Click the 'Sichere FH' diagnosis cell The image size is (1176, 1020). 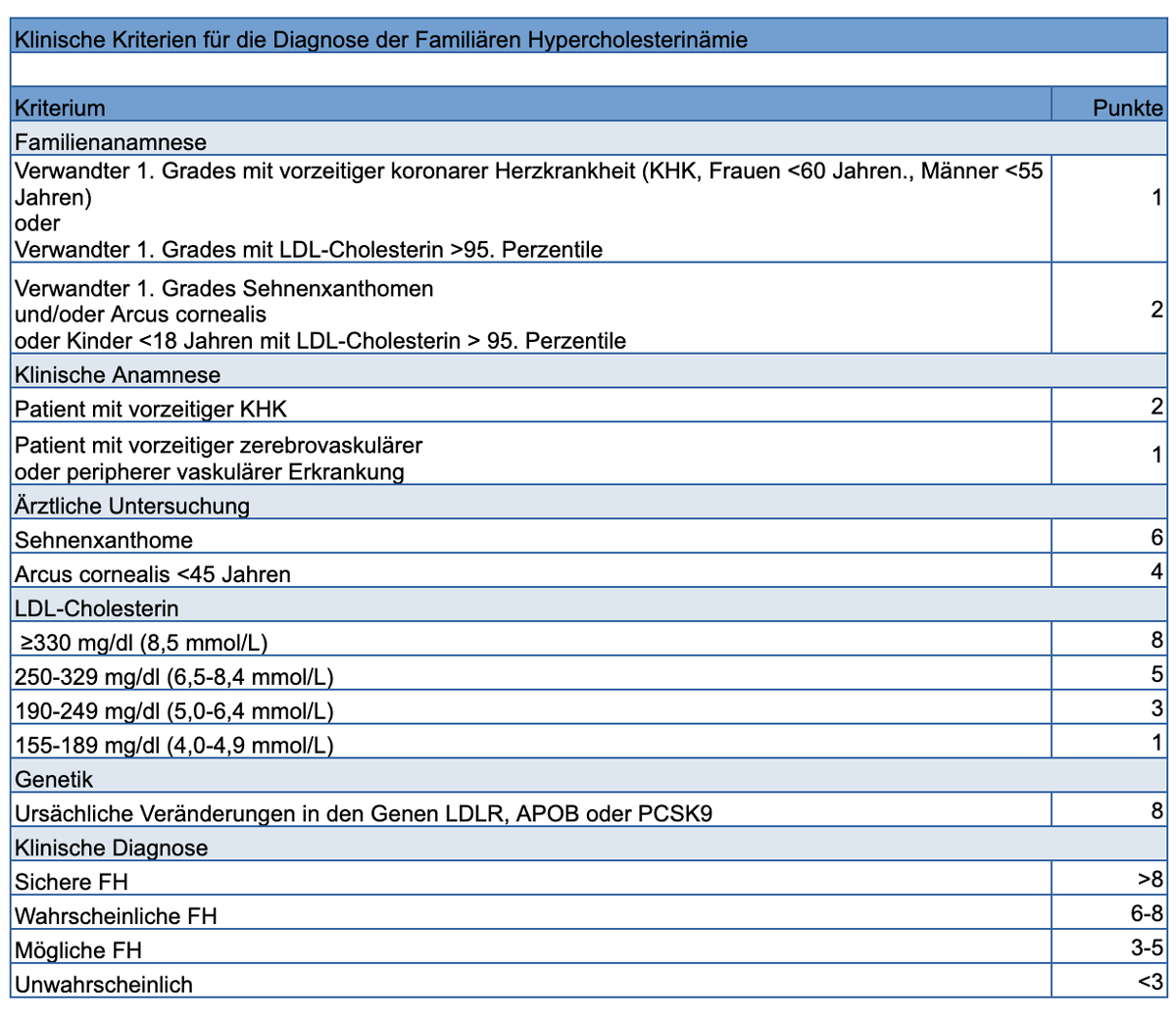click(72, 882)
